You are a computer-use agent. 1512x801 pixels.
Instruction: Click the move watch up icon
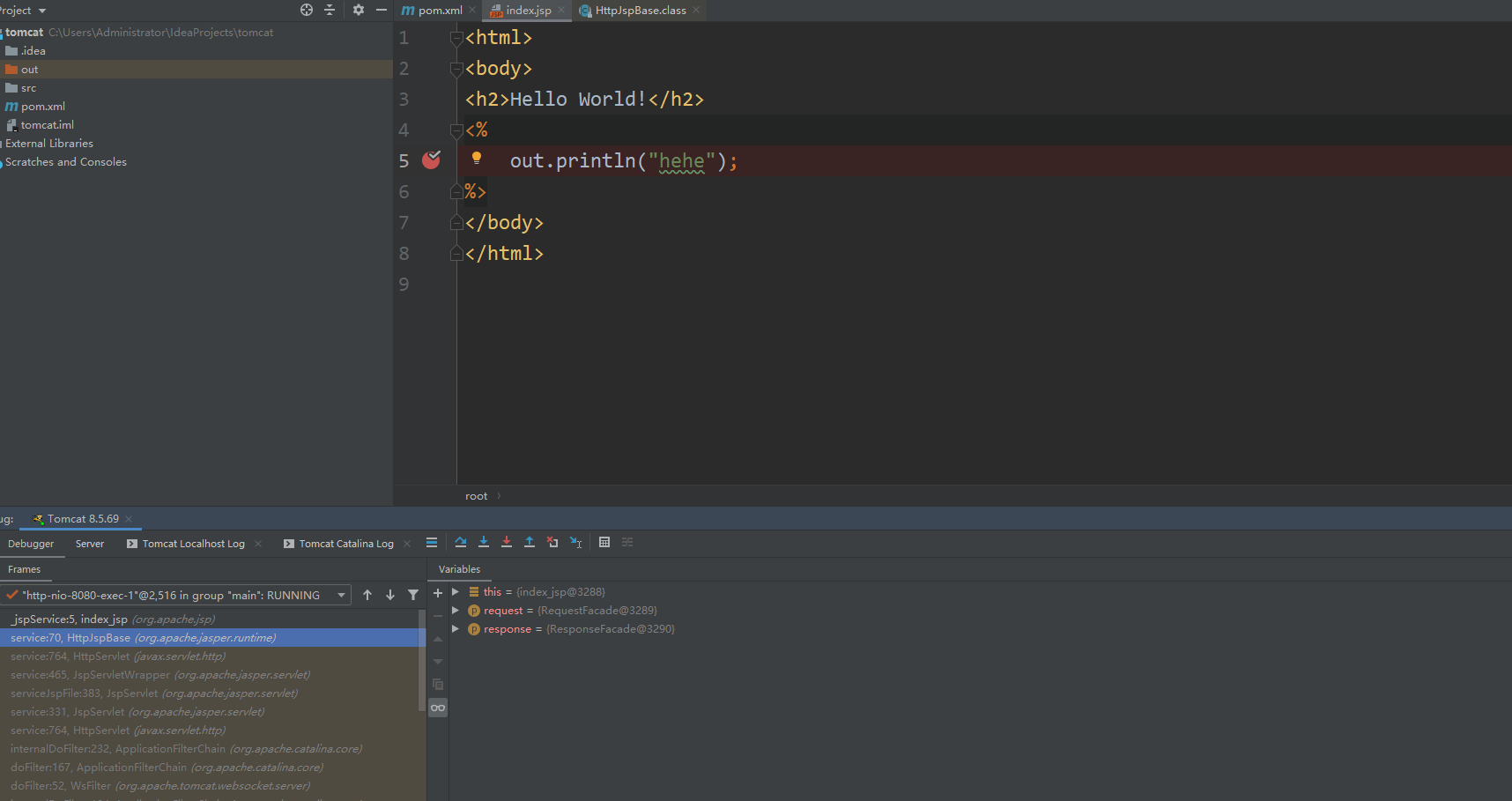[x=438, y=639]
